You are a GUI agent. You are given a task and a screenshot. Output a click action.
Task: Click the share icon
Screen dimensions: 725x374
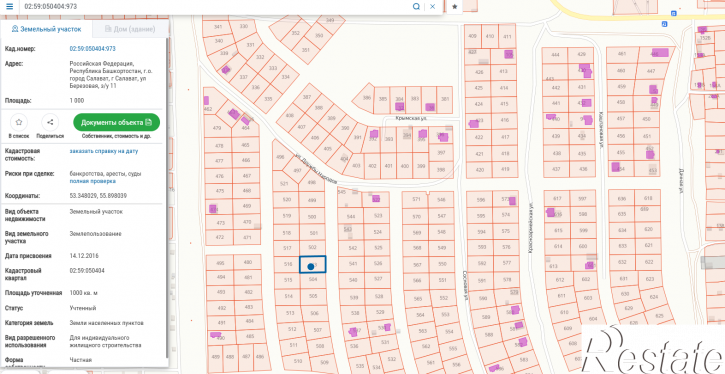pos(50,123)
